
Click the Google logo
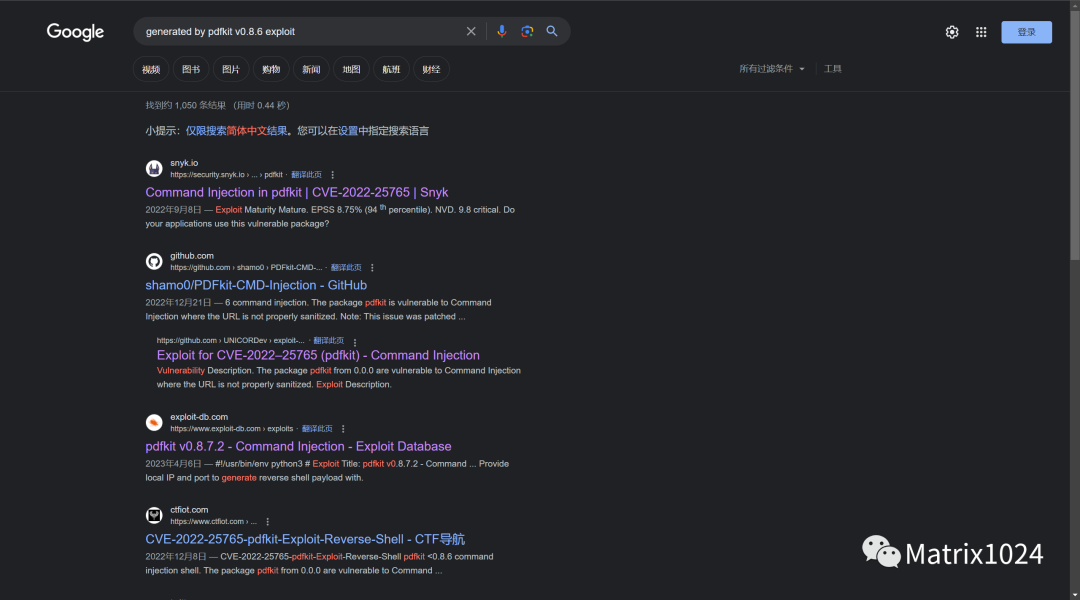pos(75,32)
